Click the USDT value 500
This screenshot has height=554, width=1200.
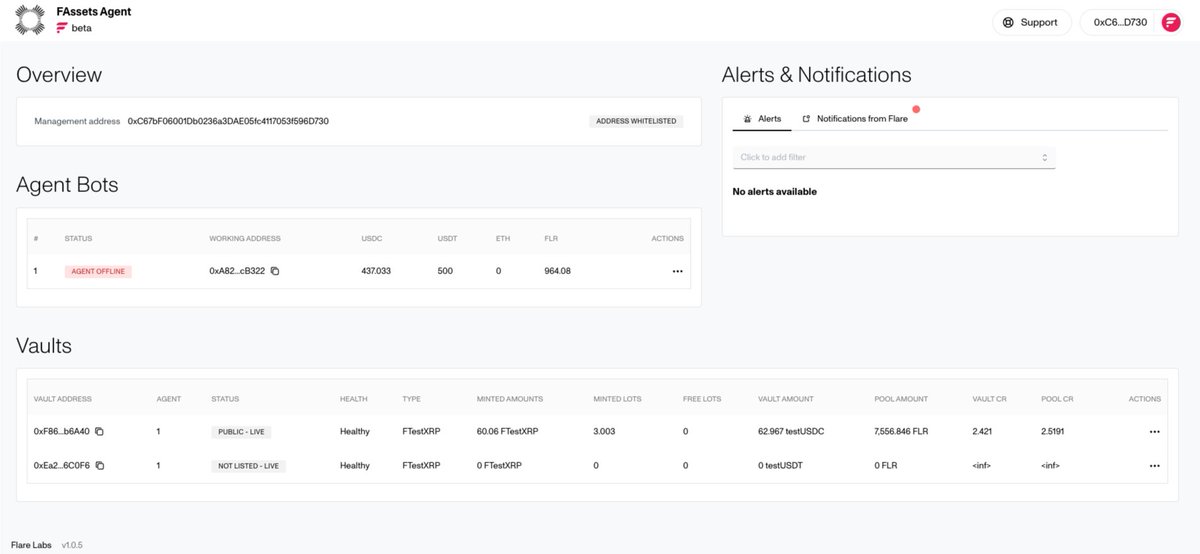[x=445, y=271]
